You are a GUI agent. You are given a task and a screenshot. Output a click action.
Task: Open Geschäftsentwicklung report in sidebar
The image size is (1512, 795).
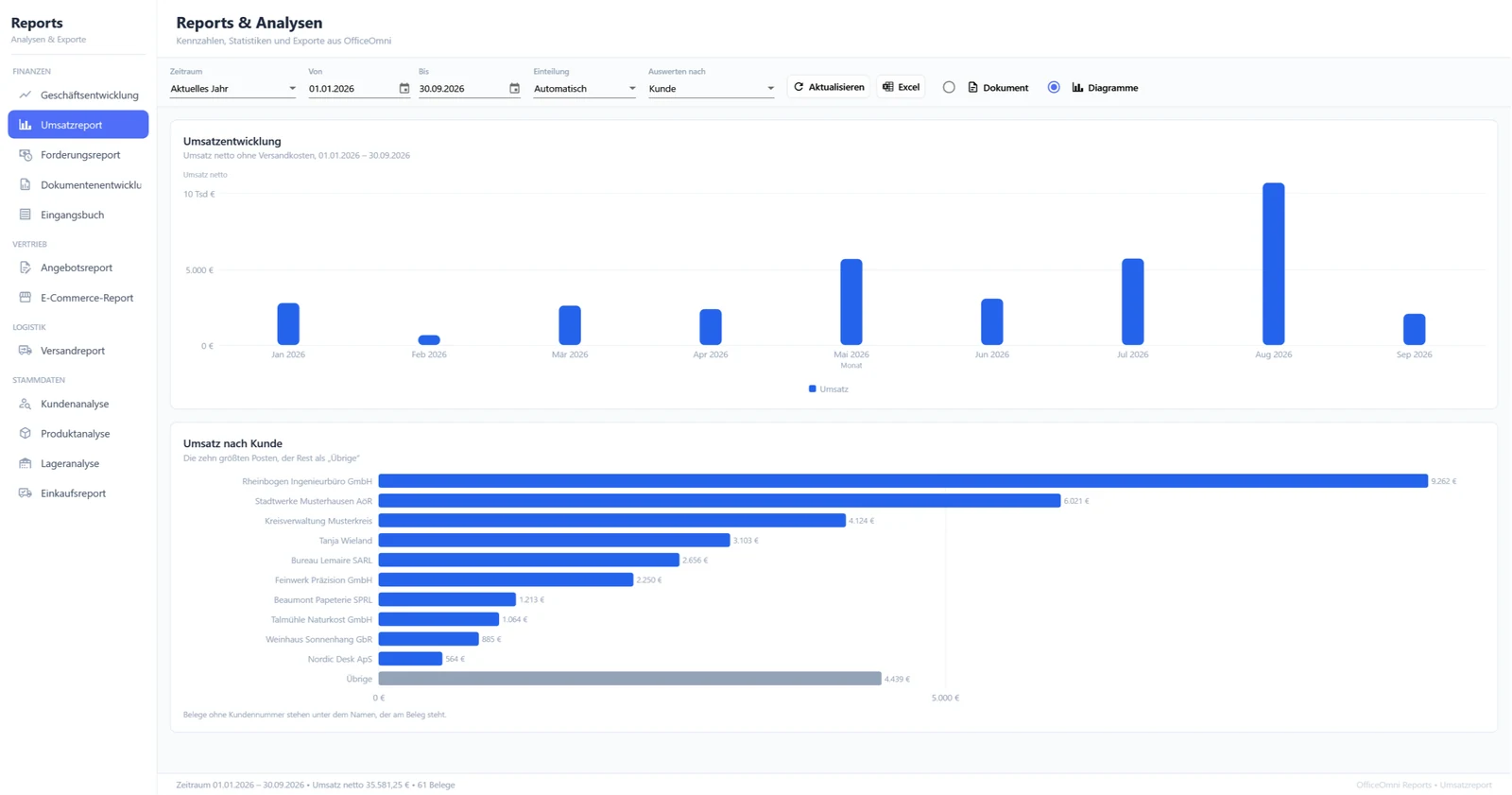[x=78, y=95]
